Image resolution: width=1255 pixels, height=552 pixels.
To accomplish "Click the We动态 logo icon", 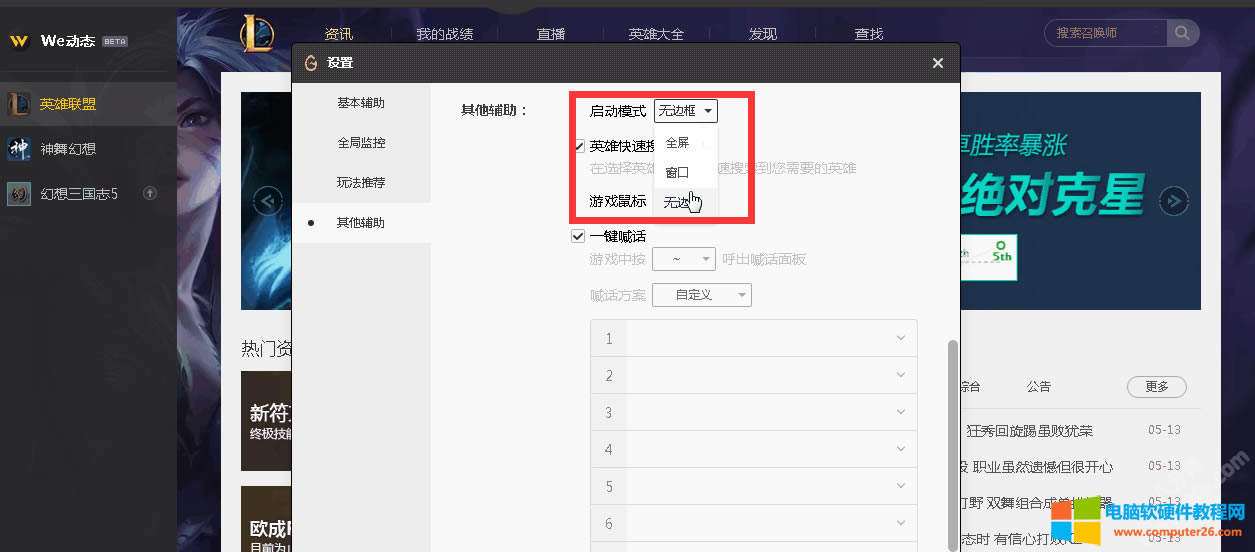I will point(18,41).
